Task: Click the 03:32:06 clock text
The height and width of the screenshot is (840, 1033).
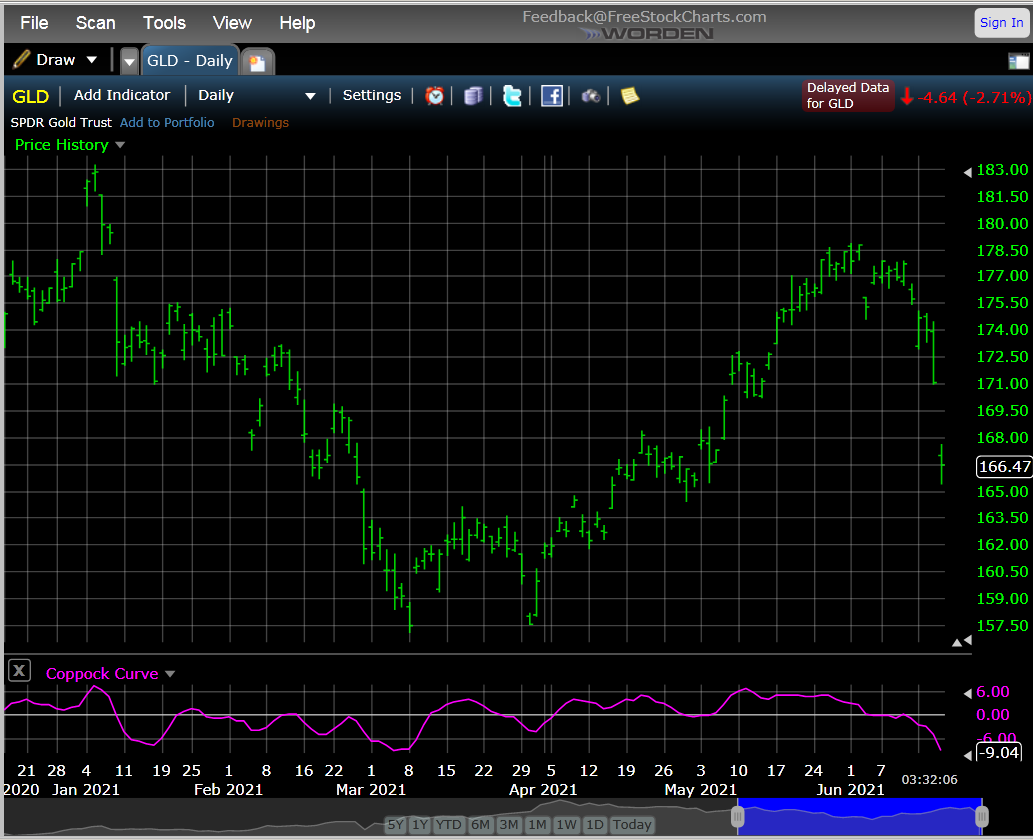Action: point(930,779)
